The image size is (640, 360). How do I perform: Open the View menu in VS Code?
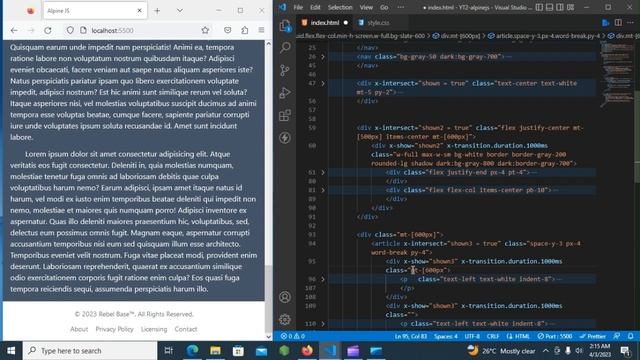[x=366, y=7]
